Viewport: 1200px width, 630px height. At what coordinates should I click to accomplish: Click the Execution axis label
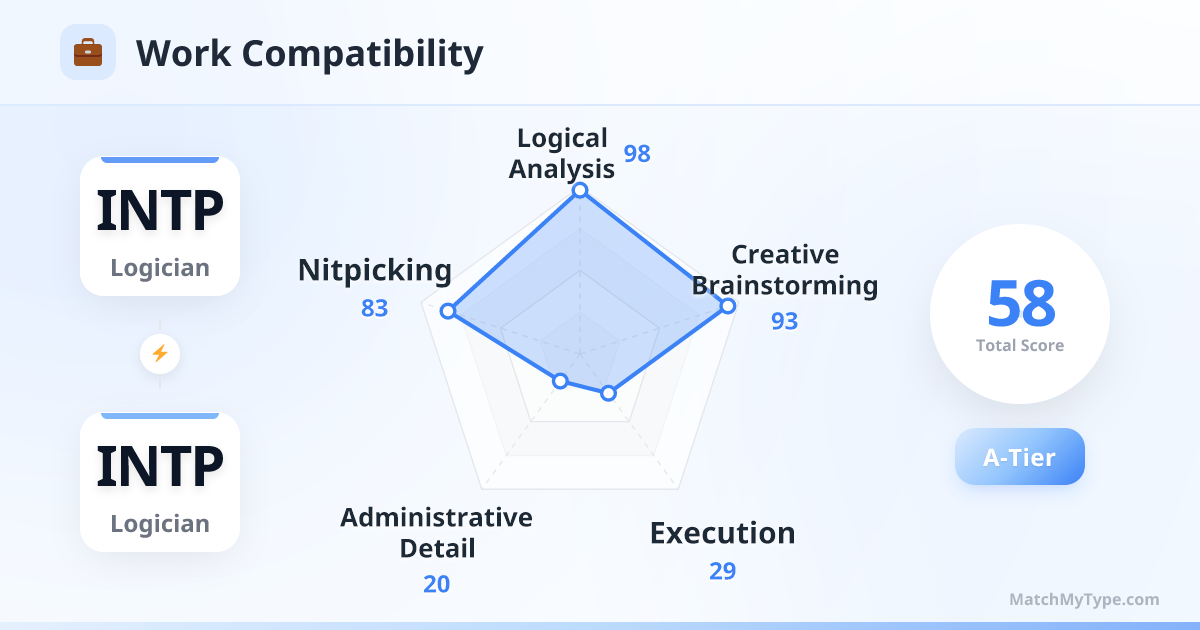[722, 533]
